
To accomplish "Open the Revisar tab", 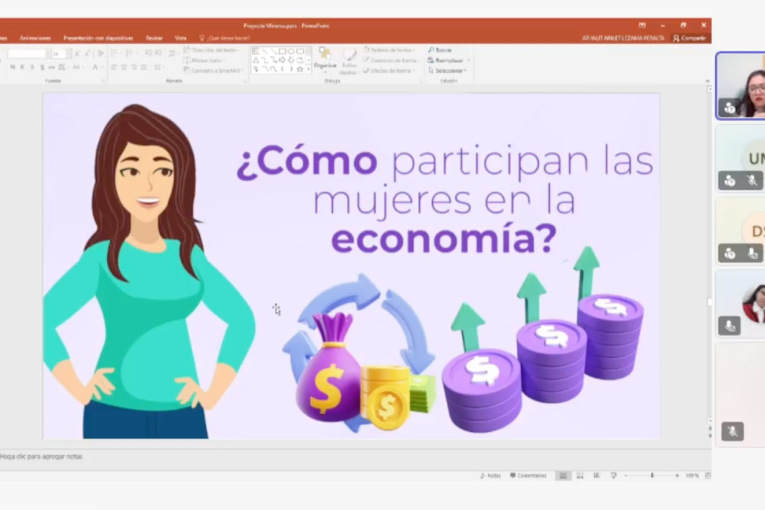I will pos(154,38).
